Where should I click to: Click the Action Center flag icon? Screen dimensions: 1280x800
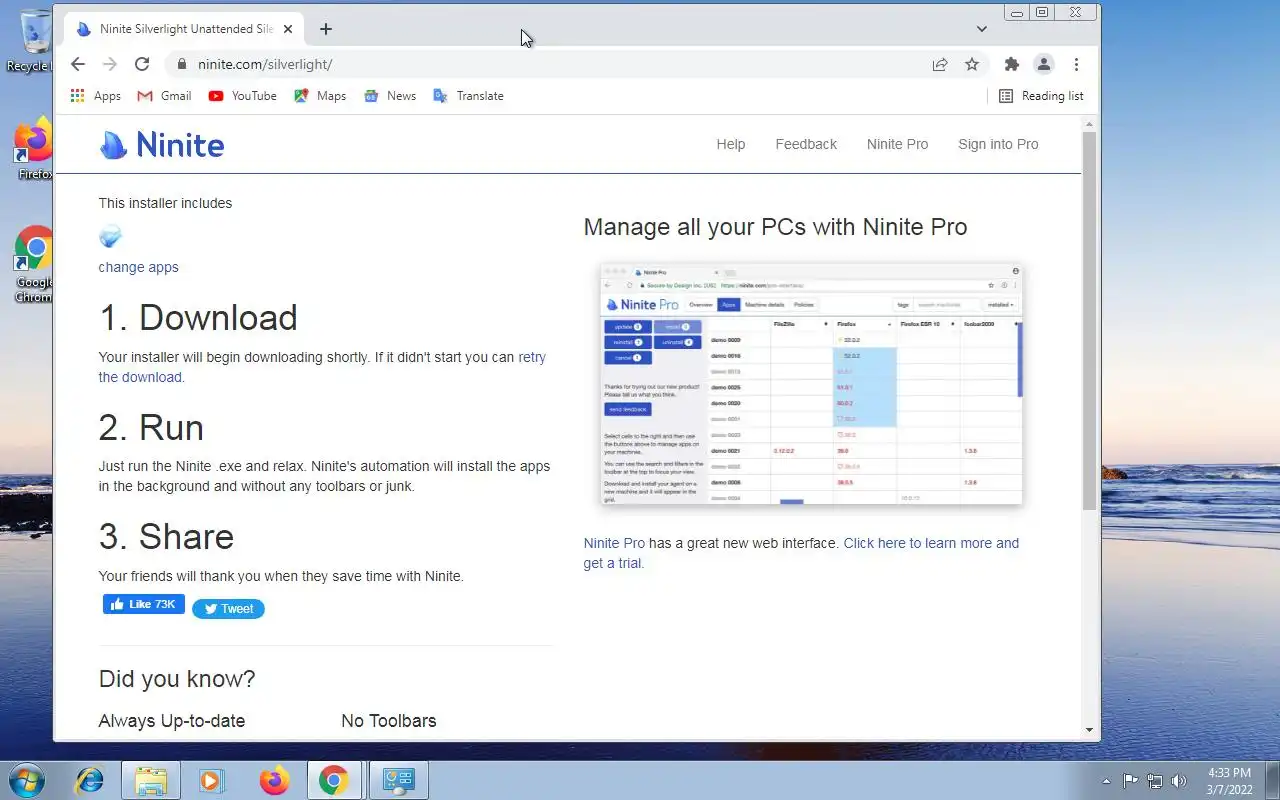[1131, 781]
